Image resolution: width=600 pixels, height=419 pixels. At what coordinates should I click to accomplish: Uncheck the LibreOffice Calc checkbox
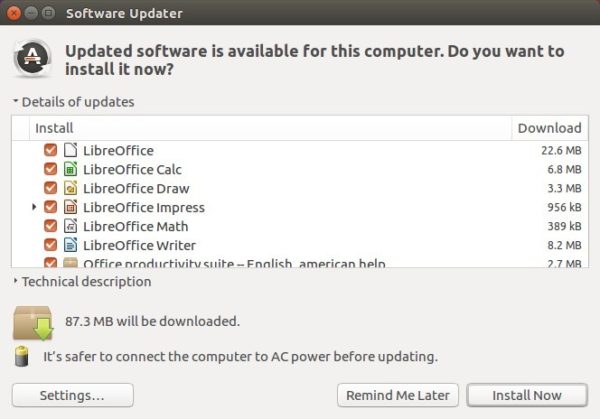(51, 169)
